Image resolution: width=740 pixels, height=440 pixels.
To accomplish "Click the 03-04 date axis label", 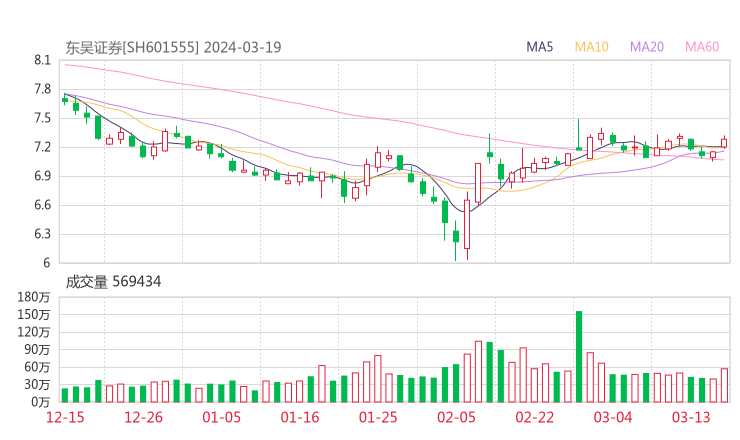I will click(613, 417).
